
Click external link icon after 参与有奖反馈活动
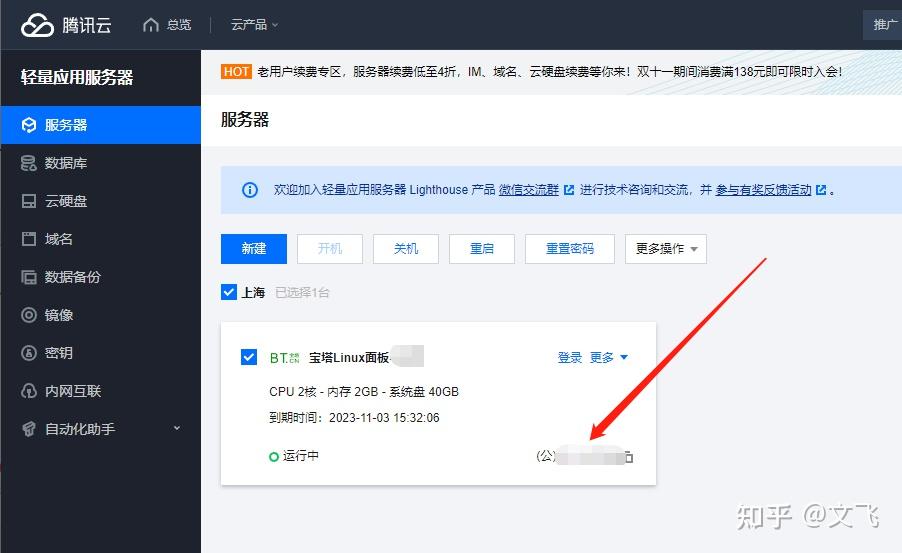pos(821,190)
